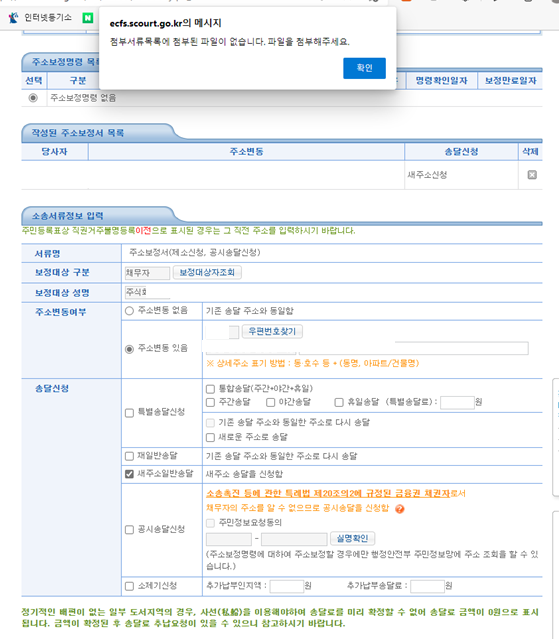Uncheck the 새주소일반송달 checkbox
The width and height of the screenshot is (559, 639).
[x=129, y=474]
